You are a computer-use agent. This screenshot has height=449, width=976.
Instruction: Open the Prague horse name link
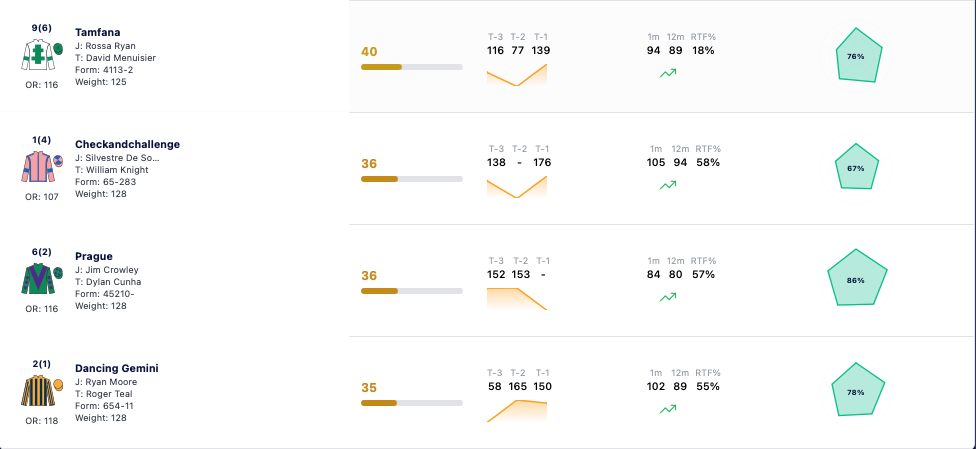[x=94, y=256]
